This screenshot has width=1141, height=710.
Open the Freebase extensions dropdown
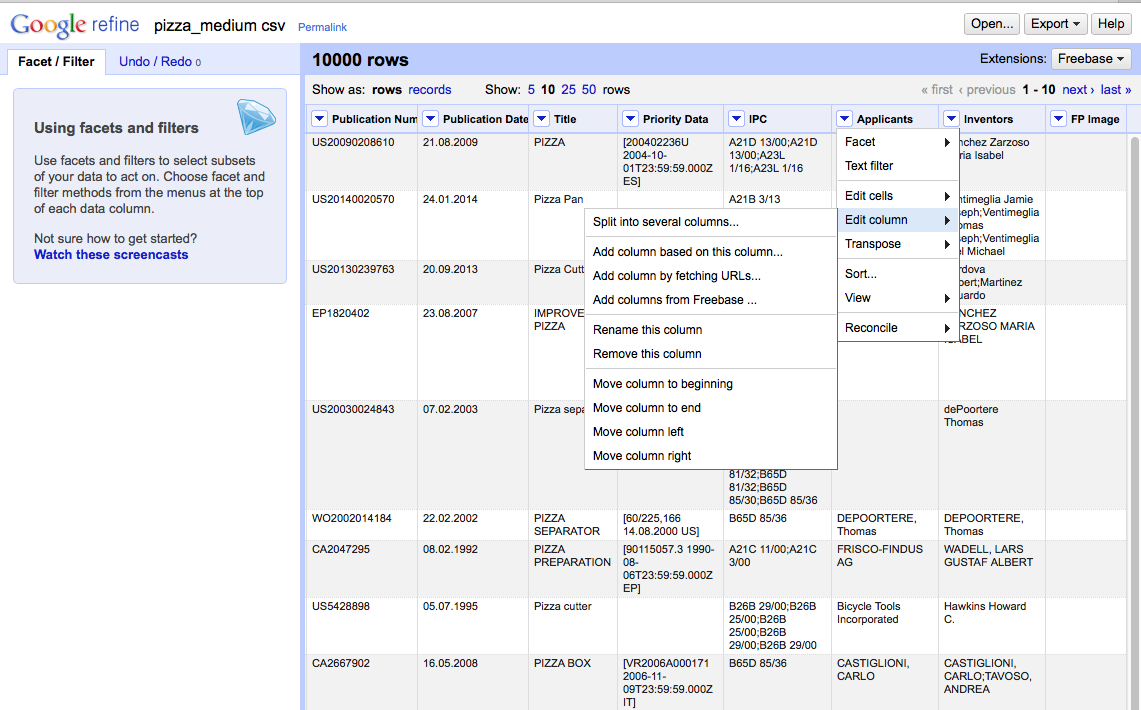click(1091, 59)
